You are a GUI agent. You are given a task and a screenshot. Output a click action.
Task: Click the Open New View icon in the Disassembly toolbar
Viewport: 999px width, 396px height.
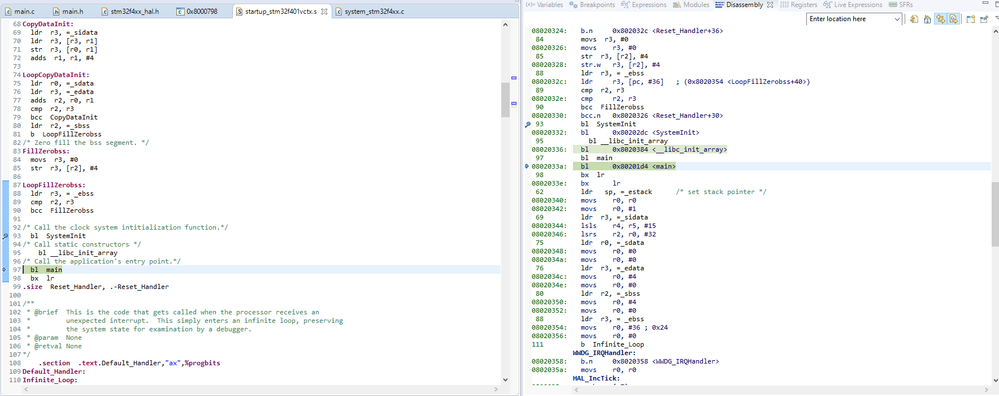point(971,19)
